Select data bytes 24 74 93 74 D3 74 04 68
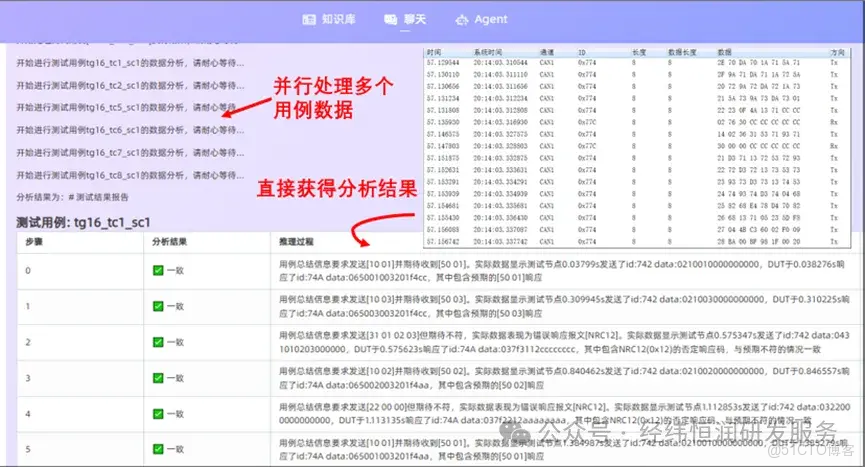 tap(759, 194)
